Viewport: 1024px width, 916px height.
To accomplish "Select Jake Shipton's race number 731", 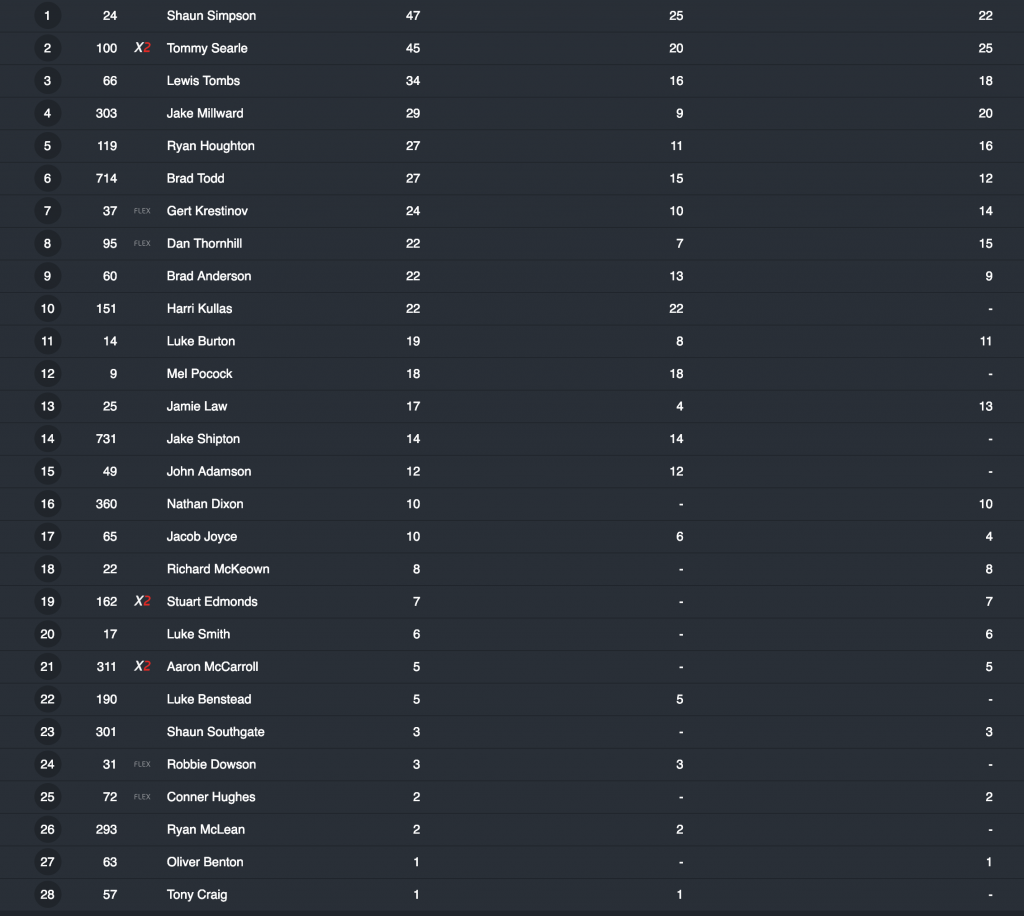I will 106,439.
